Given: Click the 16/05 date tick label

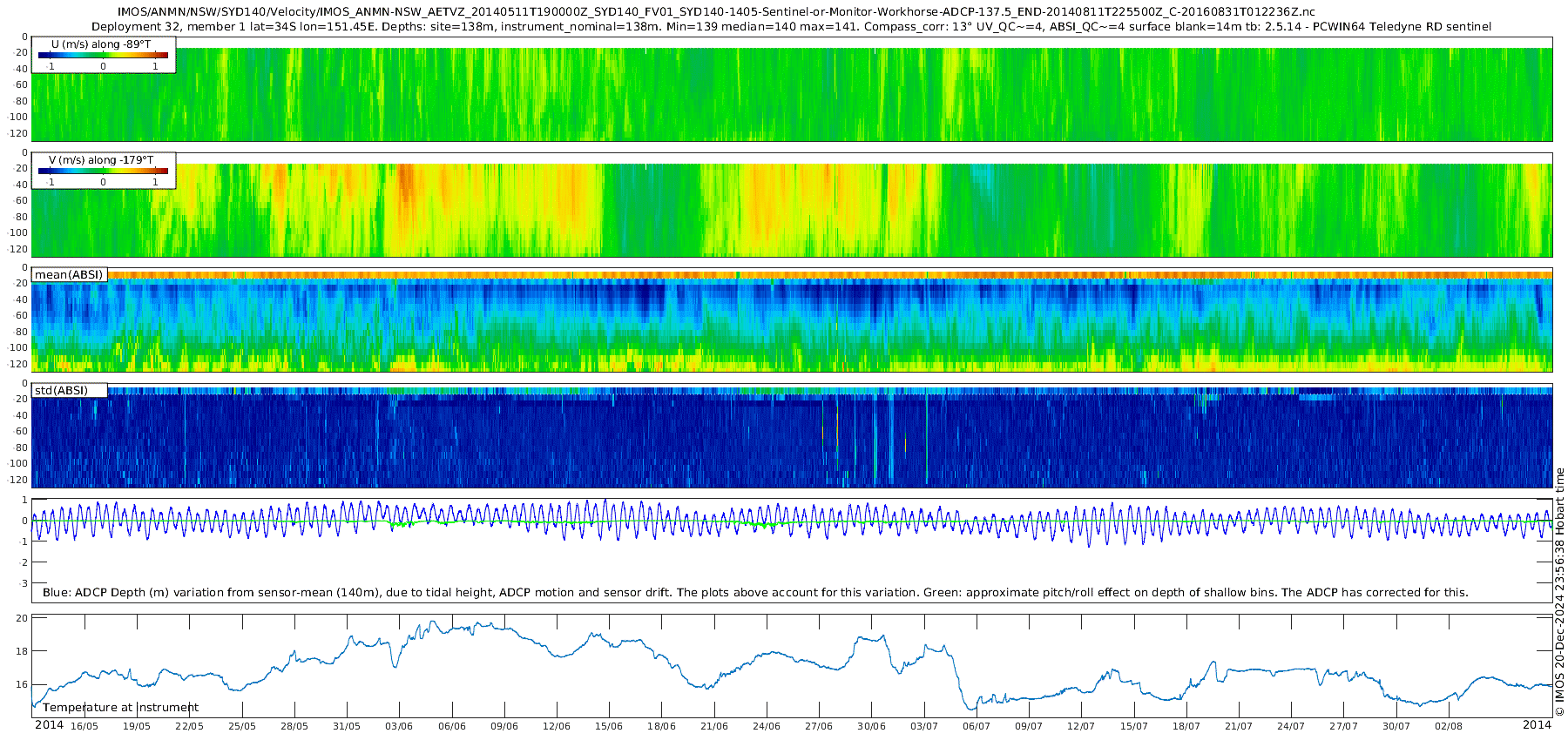Looking at the screenshot, I should coord(84,726).
